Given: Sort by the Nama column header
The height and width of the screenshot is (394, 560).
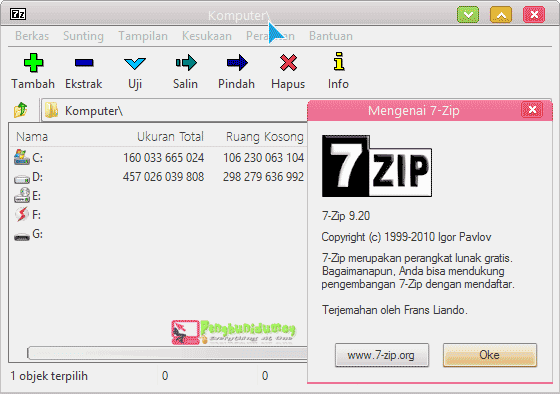Looking at the screenshot, I should point(32,137).
